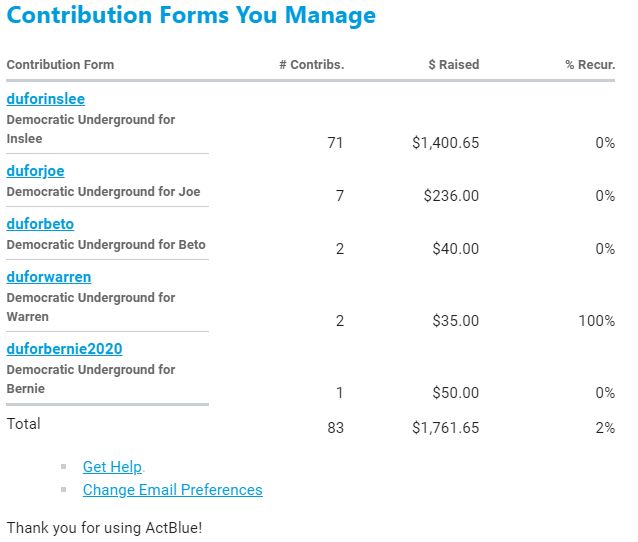The height and width of the screenshot is (542, 638).
Task: Click the 100% recurring value for Warren
Action: [596, 321]
